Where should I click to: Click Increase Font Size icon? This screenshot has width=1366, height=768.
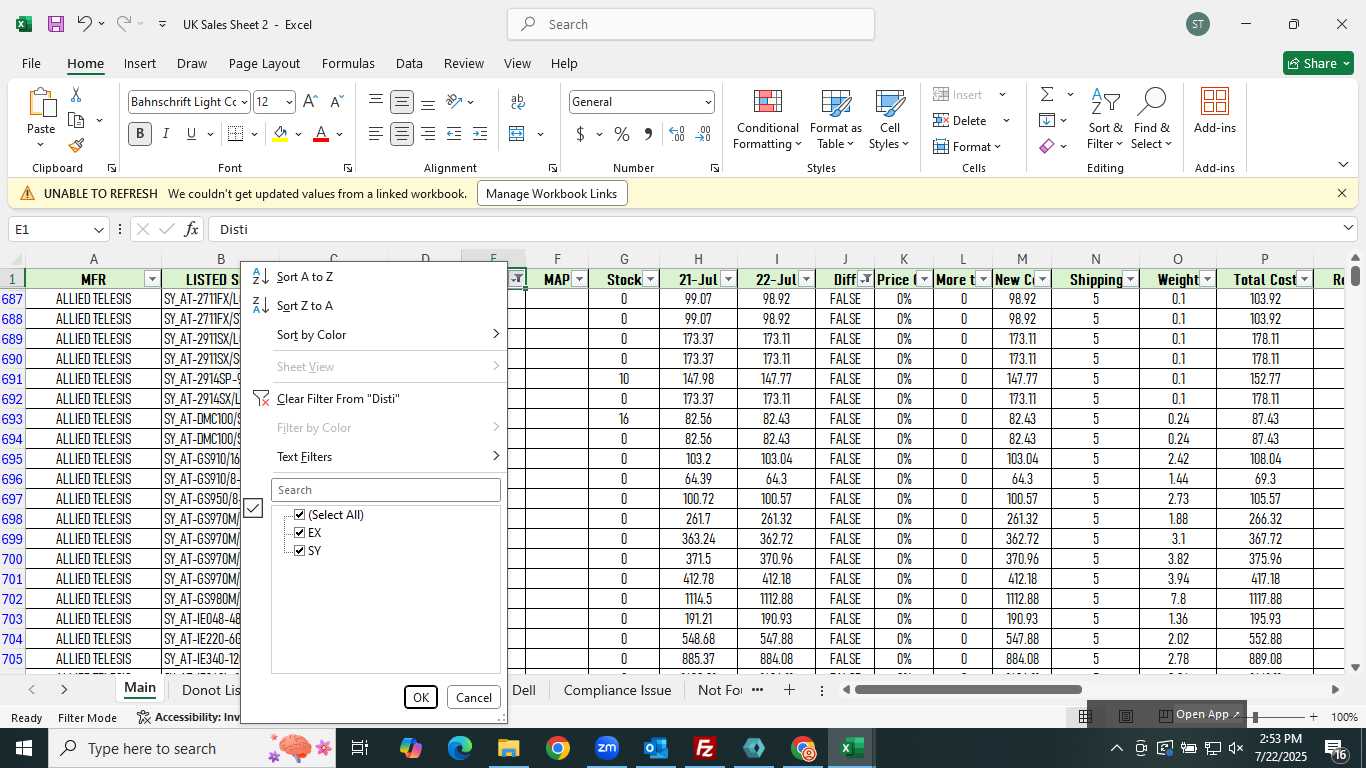[x=310, y=102]
